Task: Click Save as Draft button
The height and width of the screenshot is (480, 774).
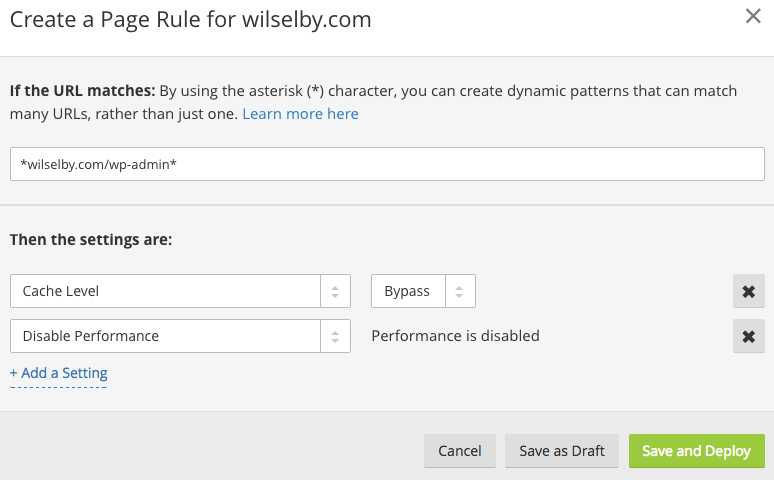Action: 562,451
